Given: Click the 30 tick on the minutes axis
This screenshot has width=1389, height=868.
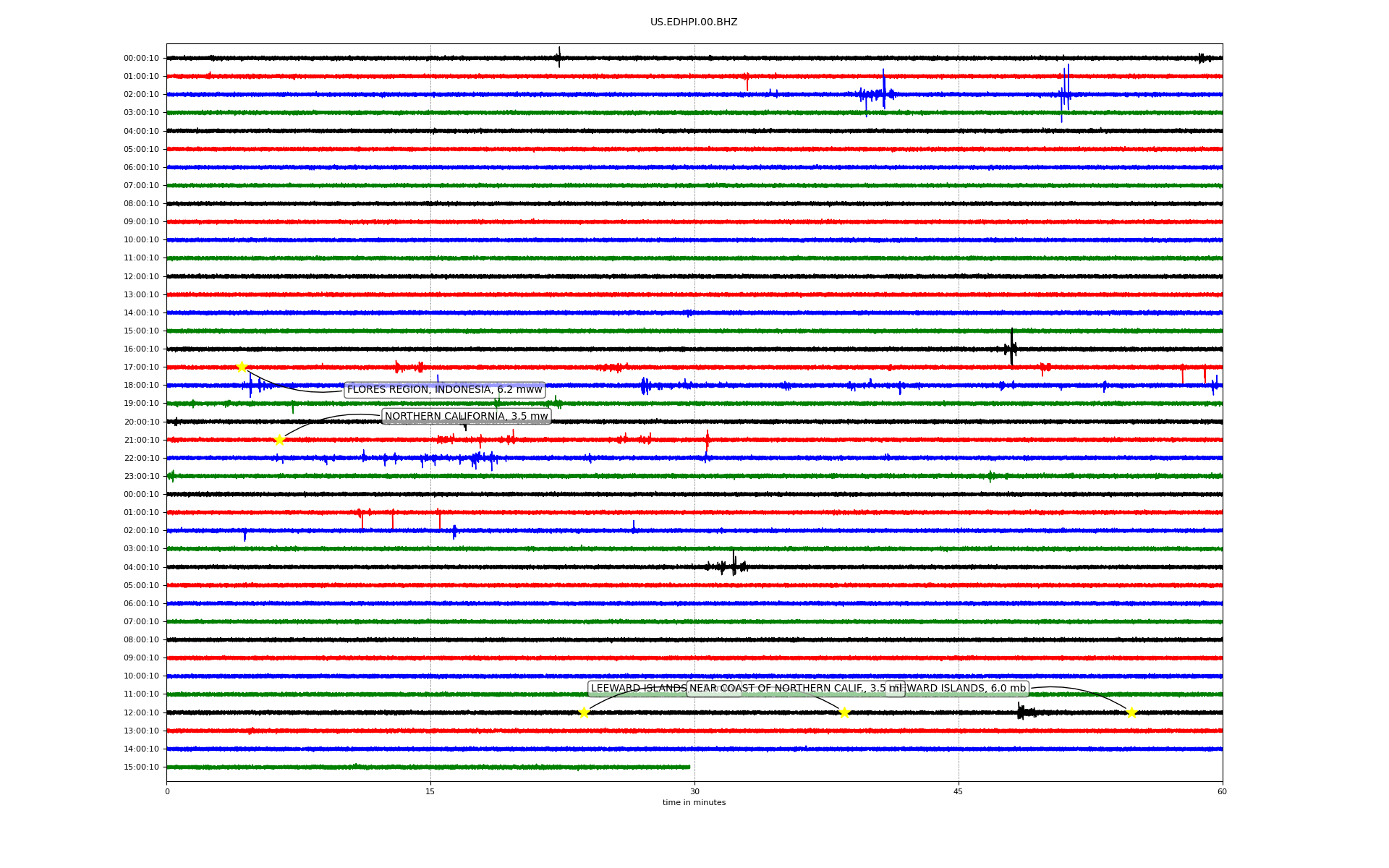Looking at the screenshot, I should (x=694, y=791).
